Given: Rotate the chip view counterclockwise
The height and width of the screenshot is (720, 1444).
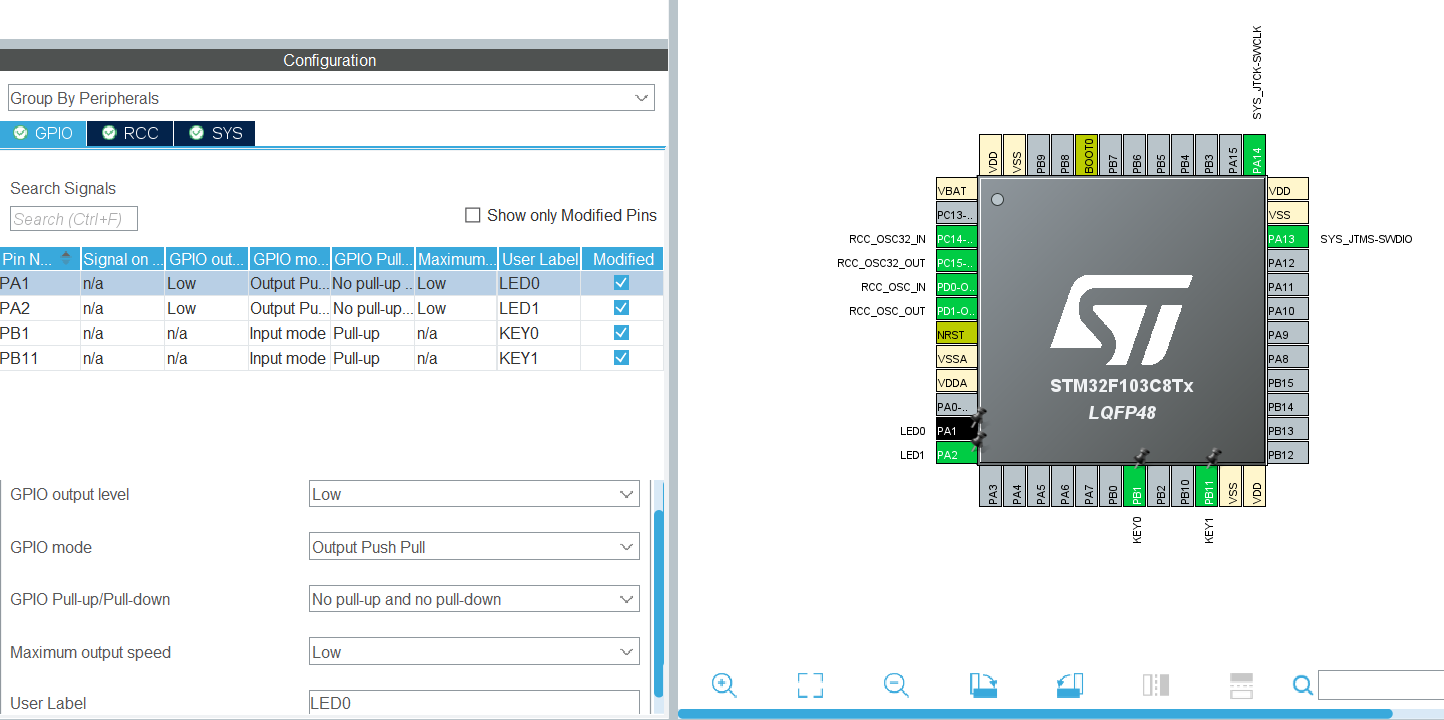Looking at the screenshot, I should coord(1070,685).
